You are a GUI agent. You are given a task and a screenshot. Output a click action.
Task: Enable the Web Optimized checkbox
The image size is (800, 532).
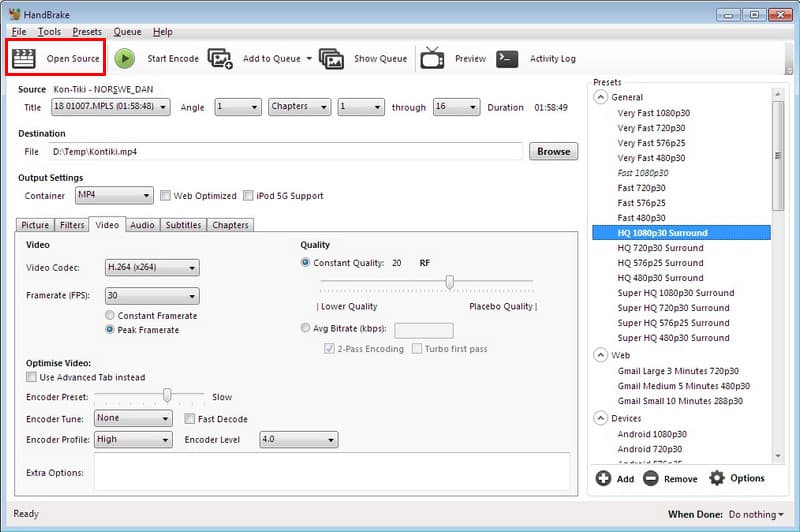[x=166, y=196]
